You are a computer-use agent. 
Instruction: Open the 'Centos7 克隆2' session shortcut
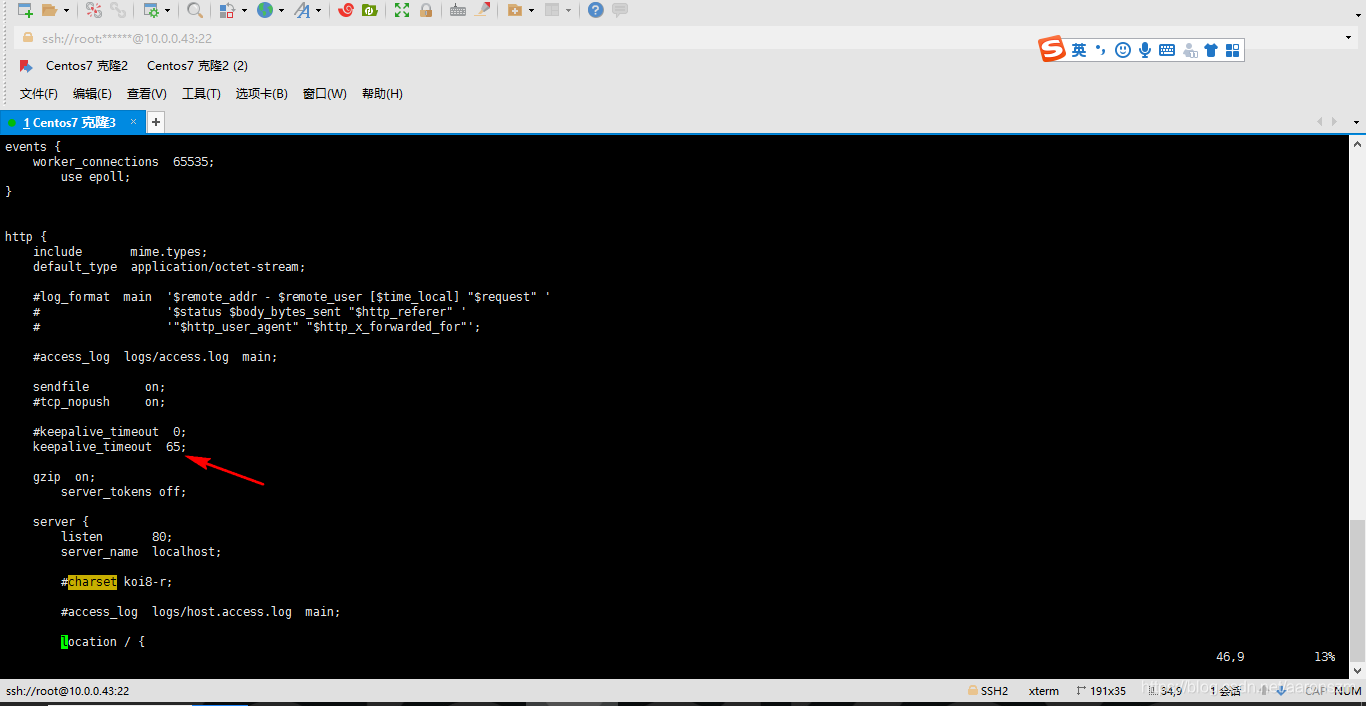(x=87, y=66)
